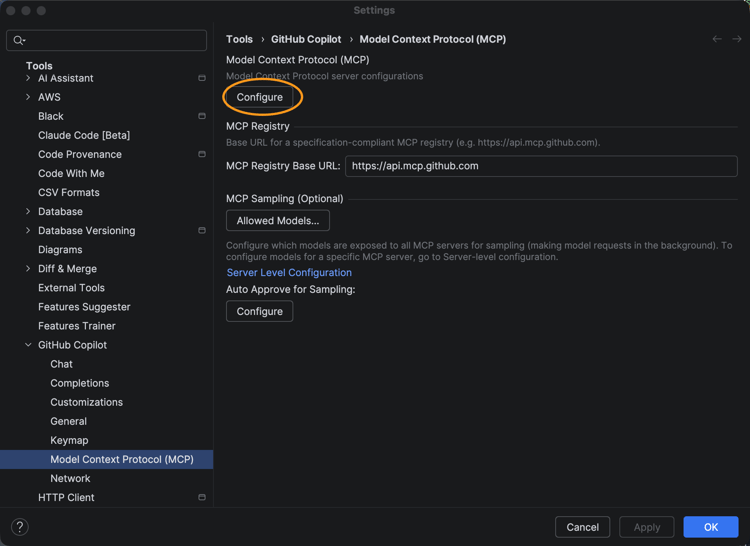Select Diff & Merge tree label
750x546 pixels.
coord(67,269)
